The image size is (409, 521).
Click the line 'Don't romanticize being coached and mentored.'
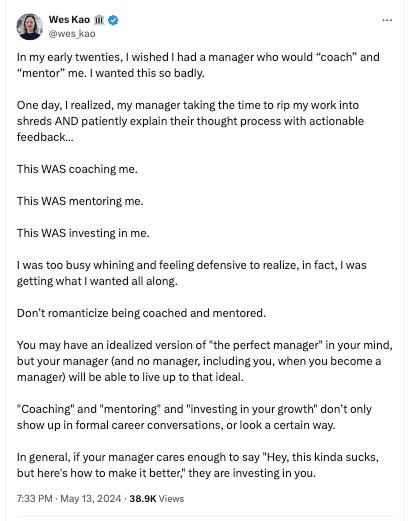click(141, 313)
